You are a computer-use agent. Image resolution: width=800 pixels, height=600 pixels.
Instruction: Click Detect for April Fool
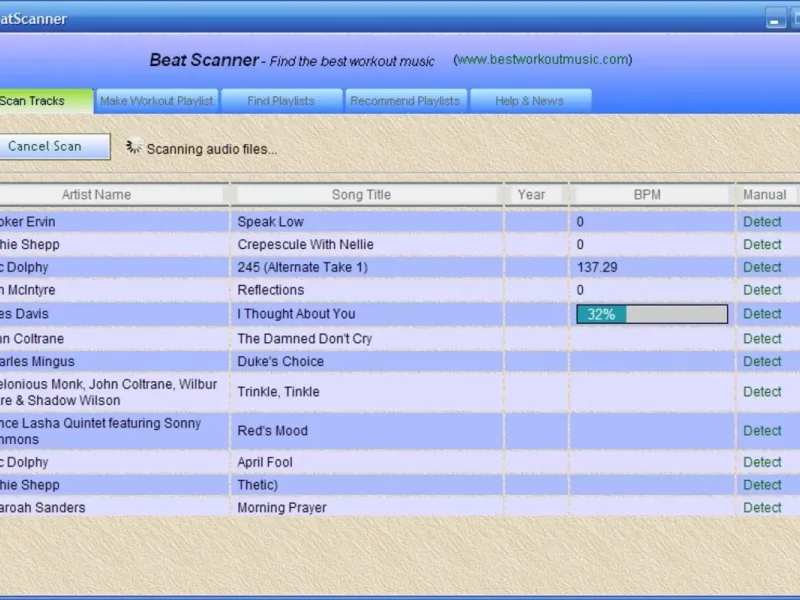point(762,462)
